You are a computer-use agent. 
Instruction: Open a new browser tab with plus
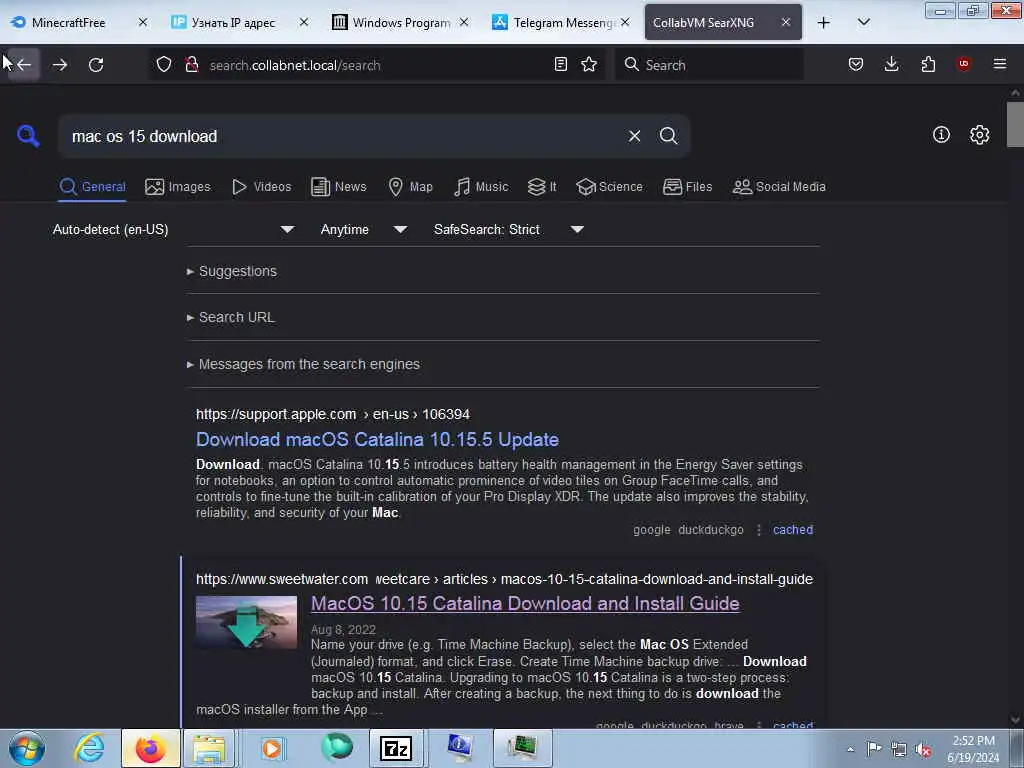[x=824, y=23]
